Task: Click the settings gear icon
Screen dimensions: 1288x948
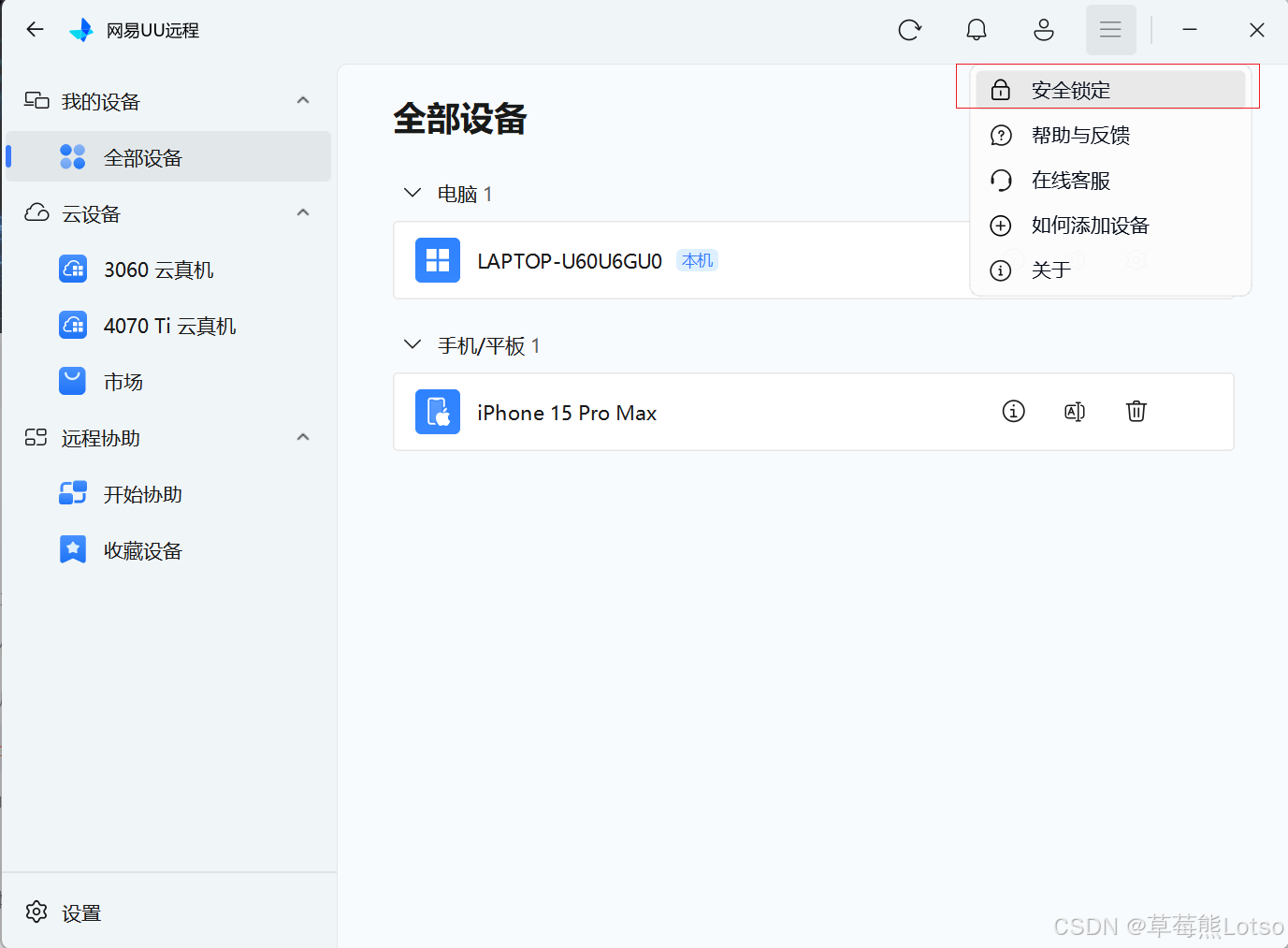Action: tap(36, 912)
